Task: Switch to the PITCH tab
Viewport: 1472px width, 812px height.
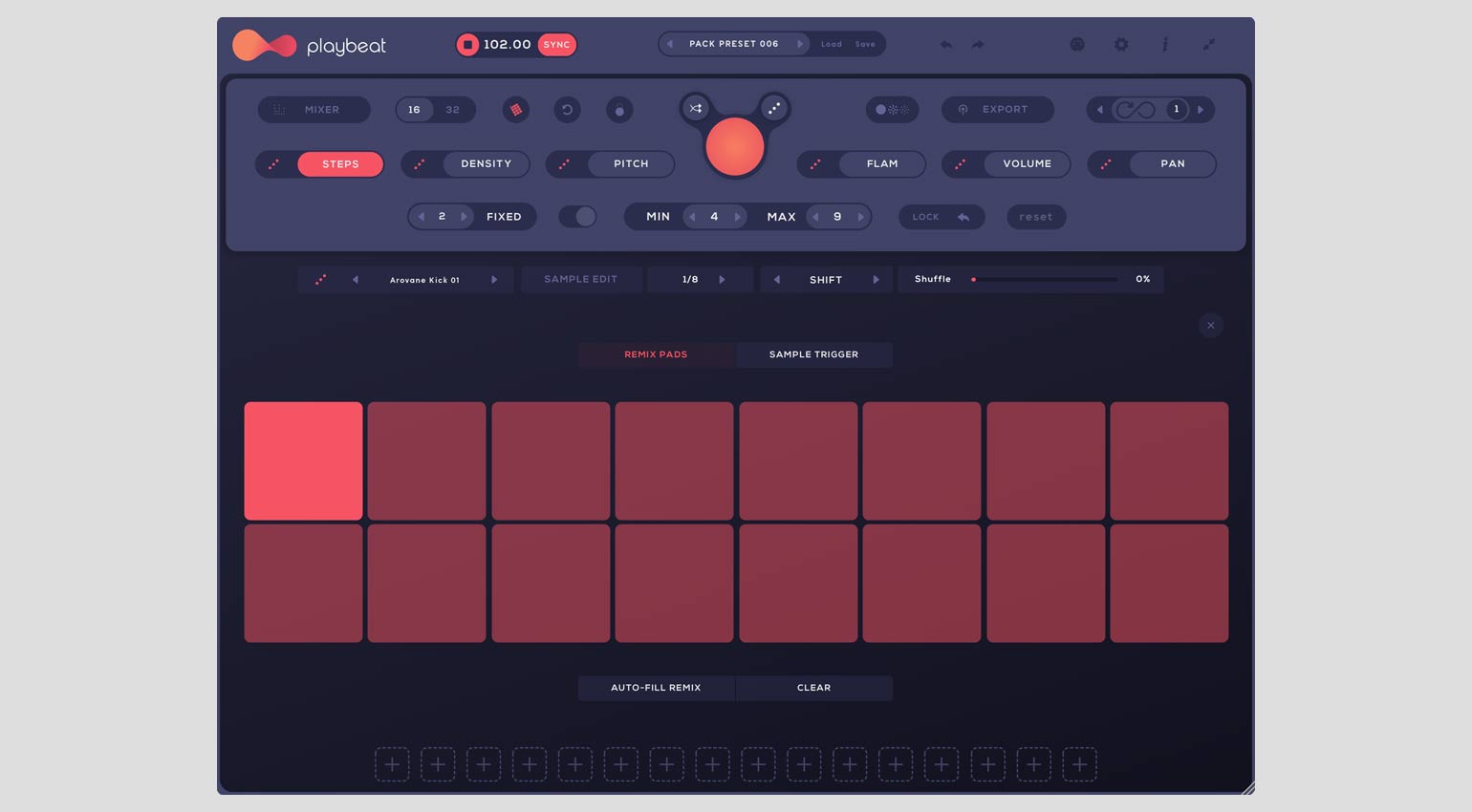Action: [x=631, y=164]
